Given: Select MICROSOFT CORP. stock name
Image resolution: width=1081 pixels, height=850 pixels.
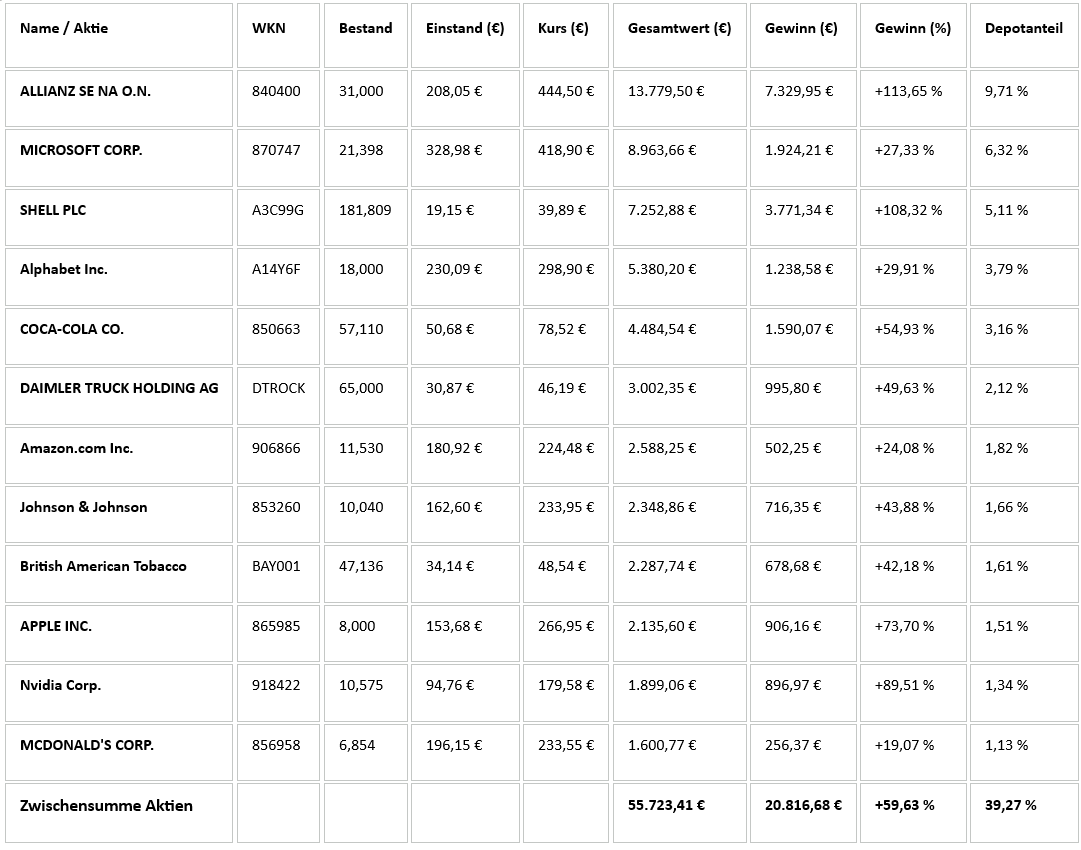Looking at the screenshot, I should [x=81, y=150].
